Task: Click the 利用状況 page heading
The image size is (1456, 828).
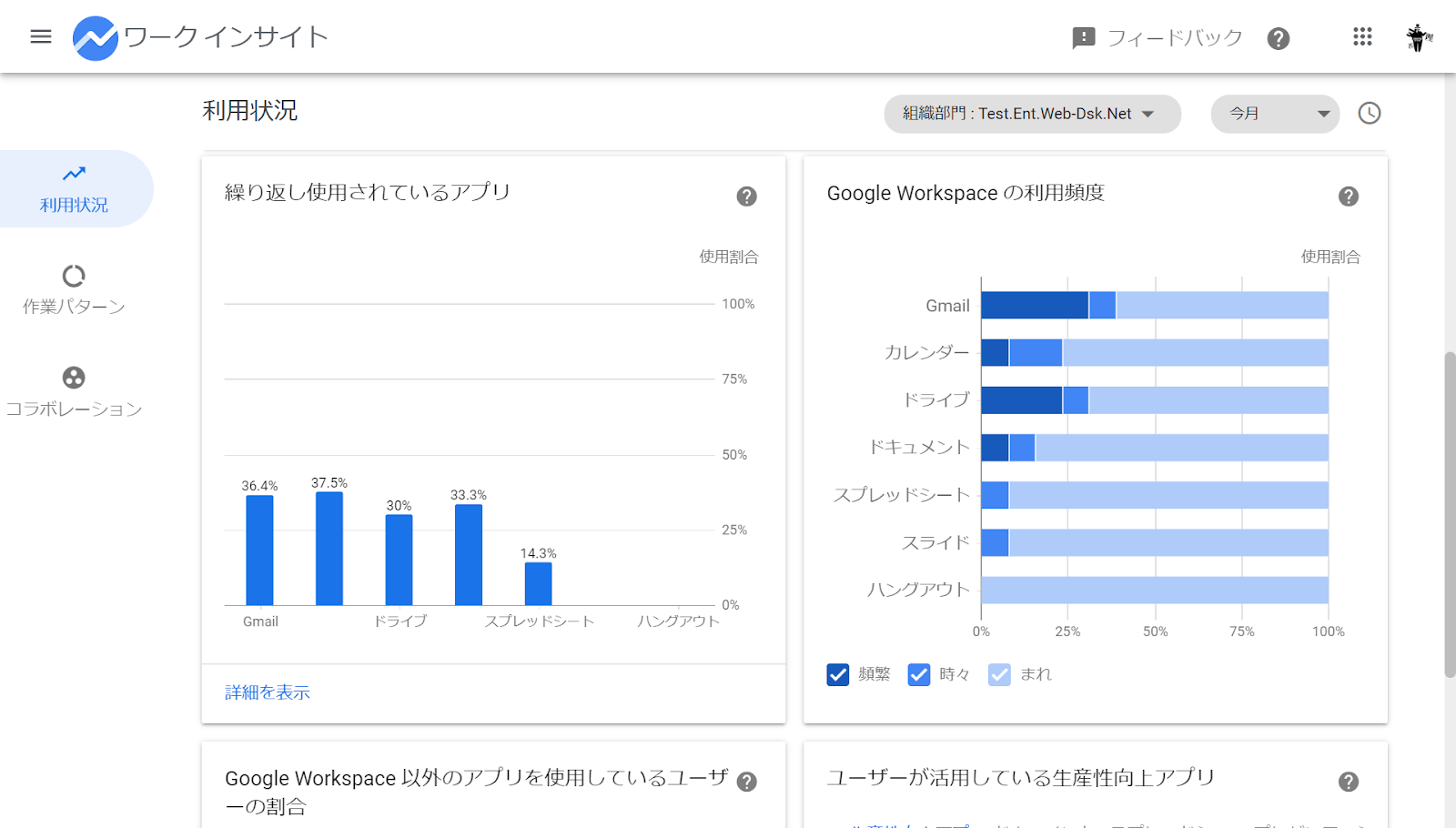Action: [x=250, y=111]
